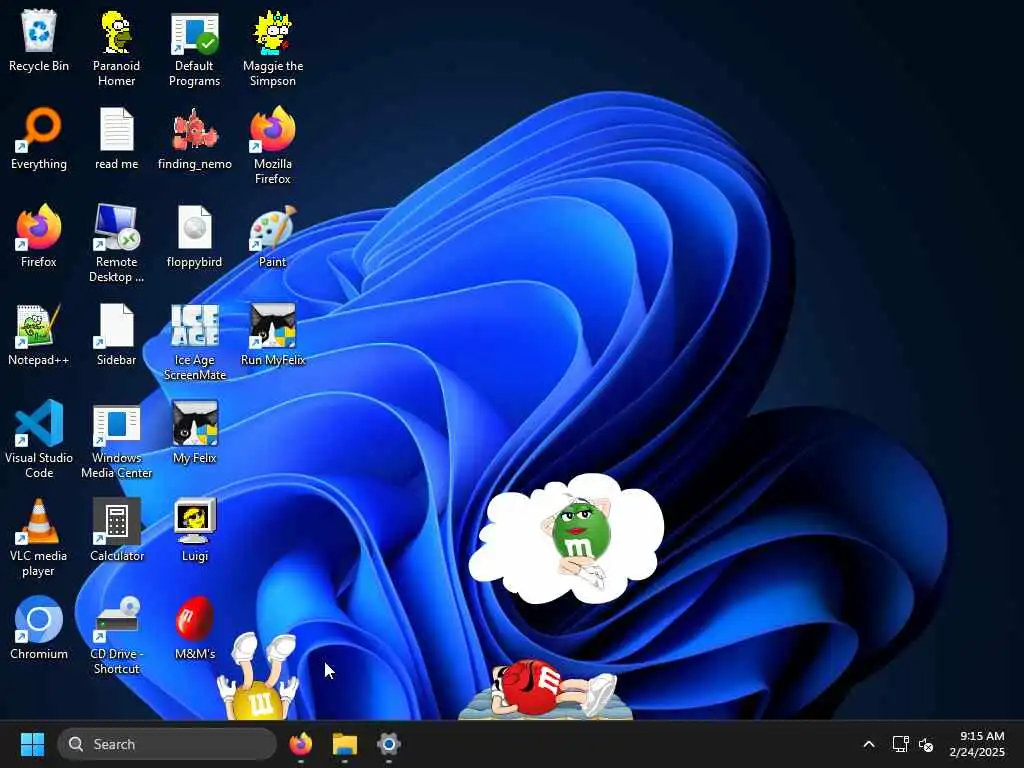
Task: Show hidden system tray icons
Action: pos(869,744)
